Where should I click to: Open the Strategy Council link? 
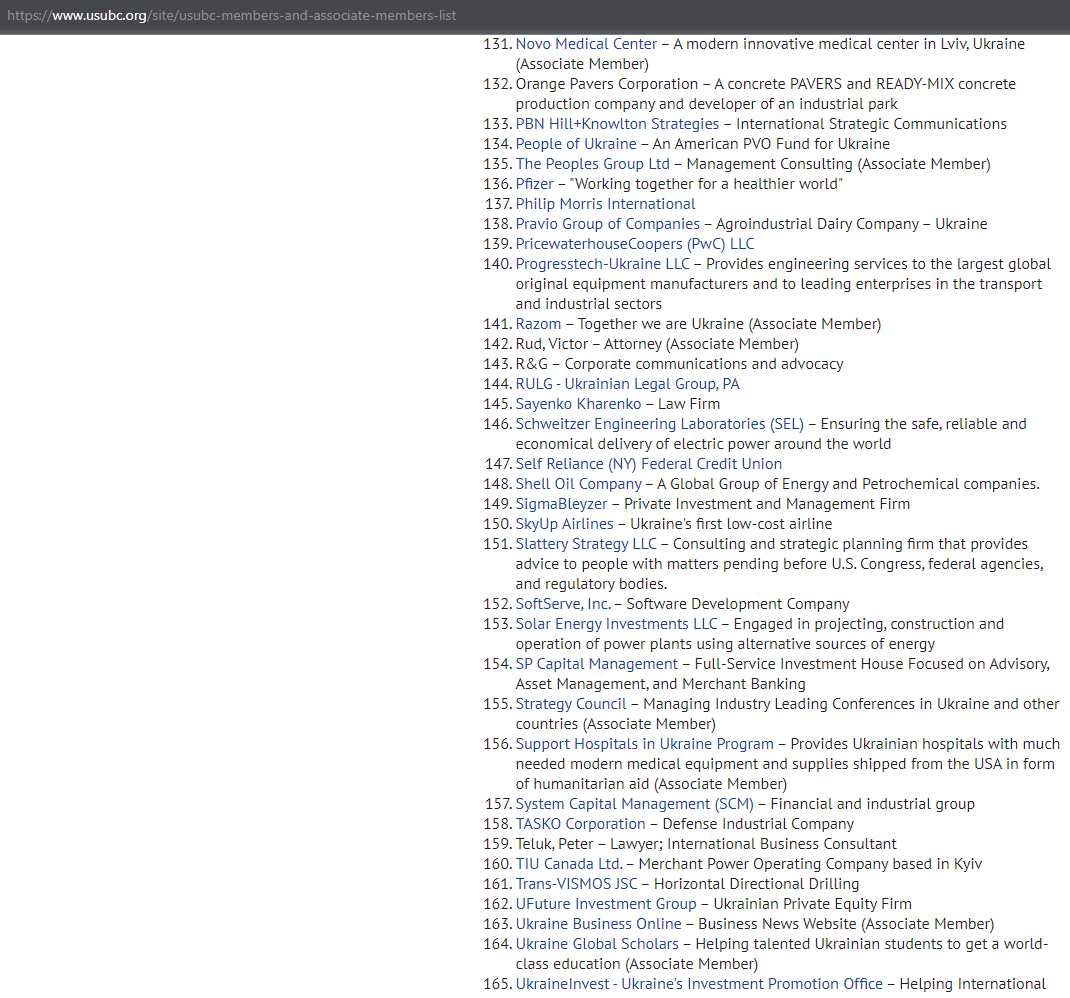(571, 704)
